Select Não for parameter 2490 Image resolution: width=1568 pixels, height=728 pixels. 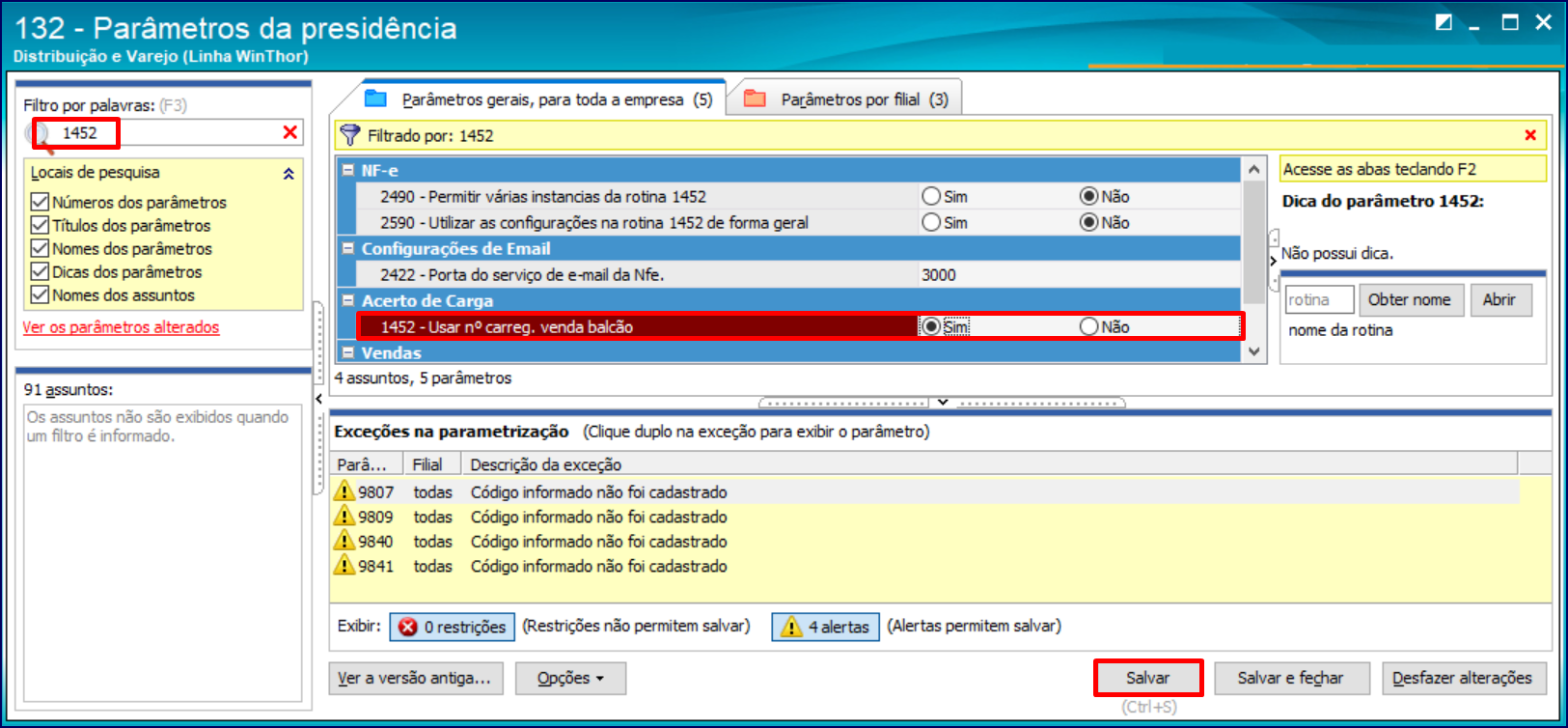click(1088, 196)
